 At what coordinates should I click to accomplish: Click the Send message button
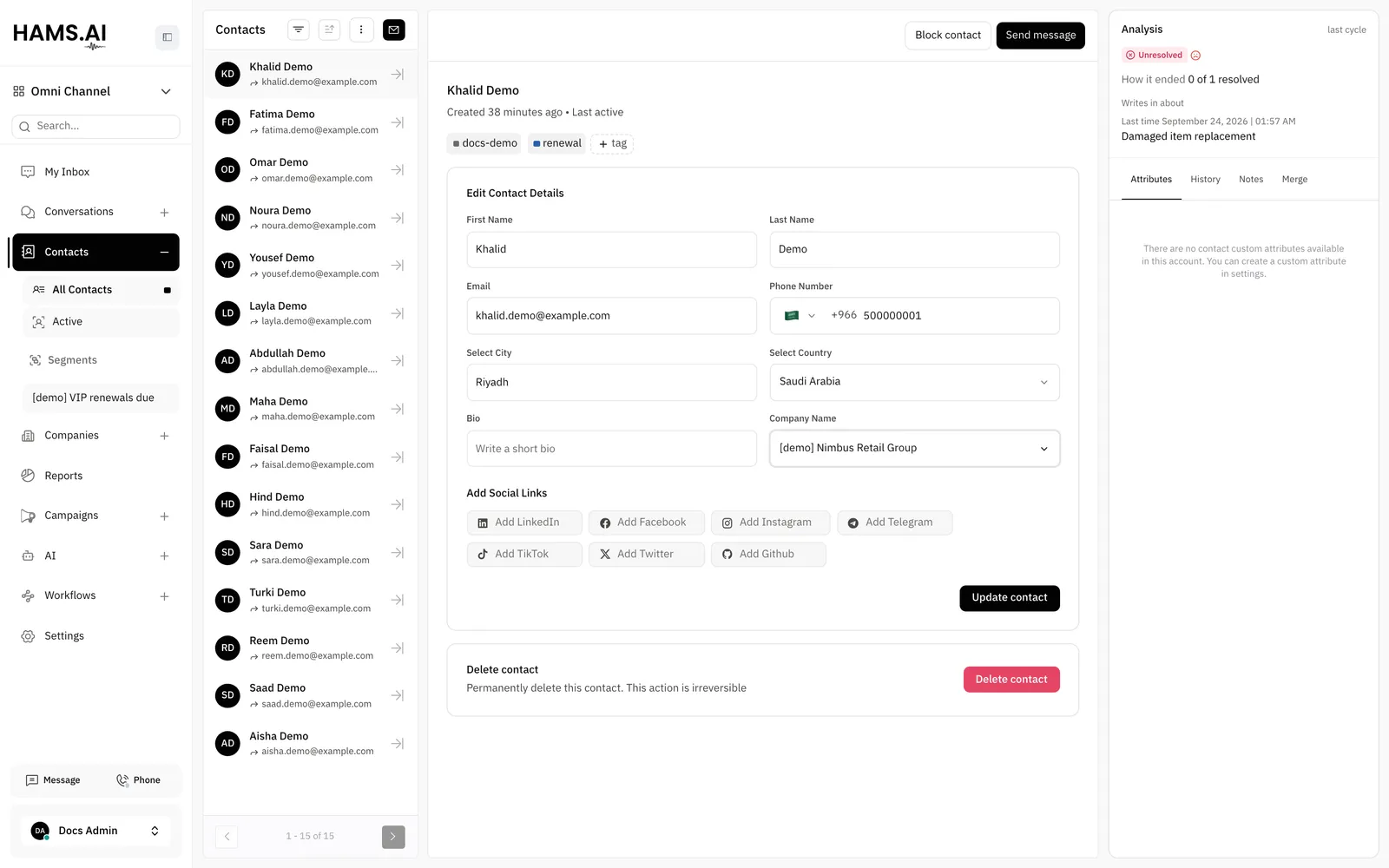coord(1040,36)
